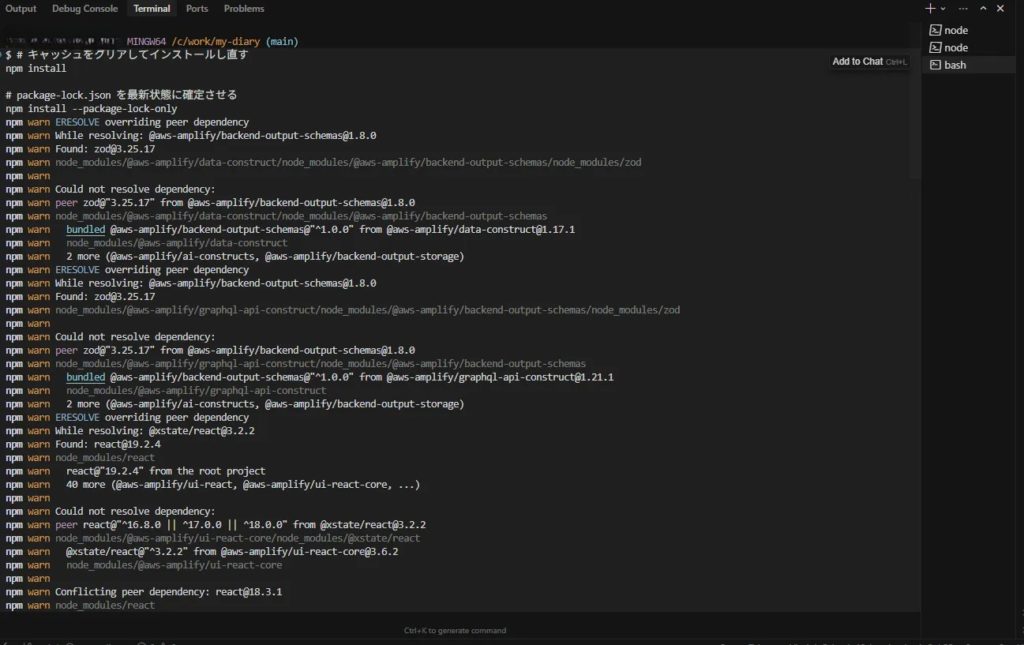Close the panel with the X icon
Viewport: 1024px width, 645px height.
(1000, 8)
